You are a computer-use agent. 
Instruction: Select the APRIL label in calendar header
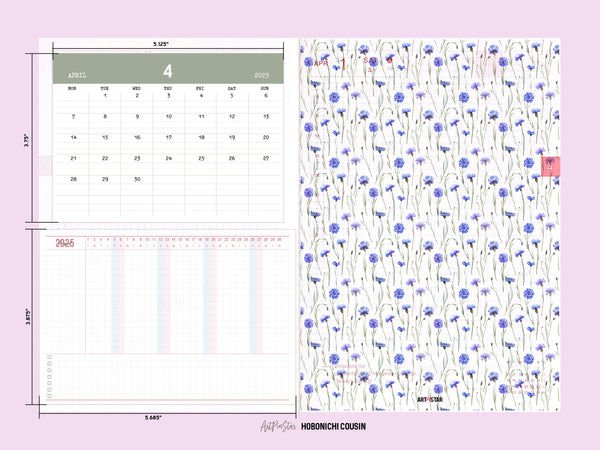coord(78,75)
